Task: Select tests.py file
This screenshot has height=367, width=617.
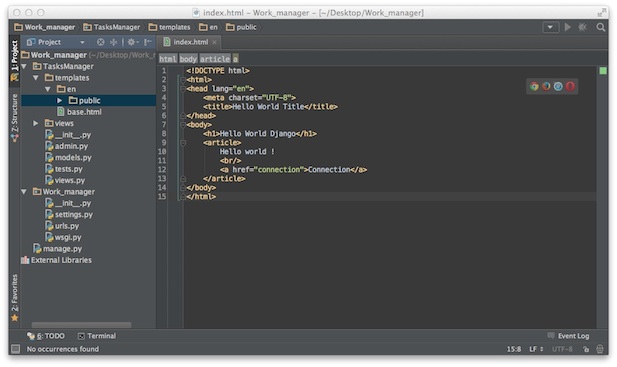Action: pos(64,169)
